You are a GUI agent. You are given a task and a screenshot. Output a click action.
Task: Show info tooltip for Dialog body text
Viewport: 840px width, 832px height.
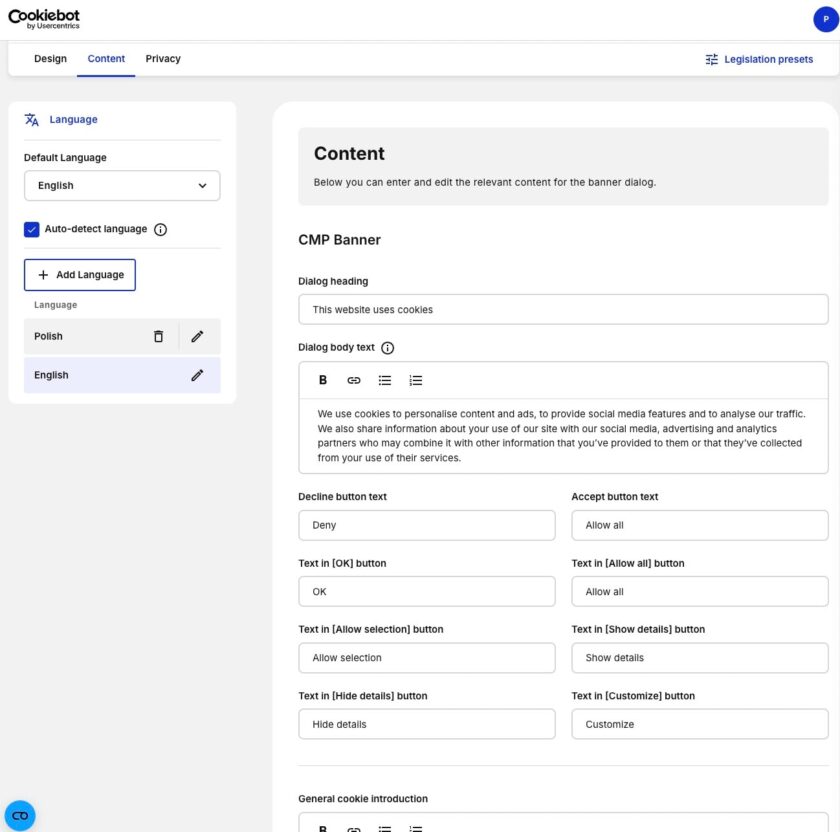(388, 348)
